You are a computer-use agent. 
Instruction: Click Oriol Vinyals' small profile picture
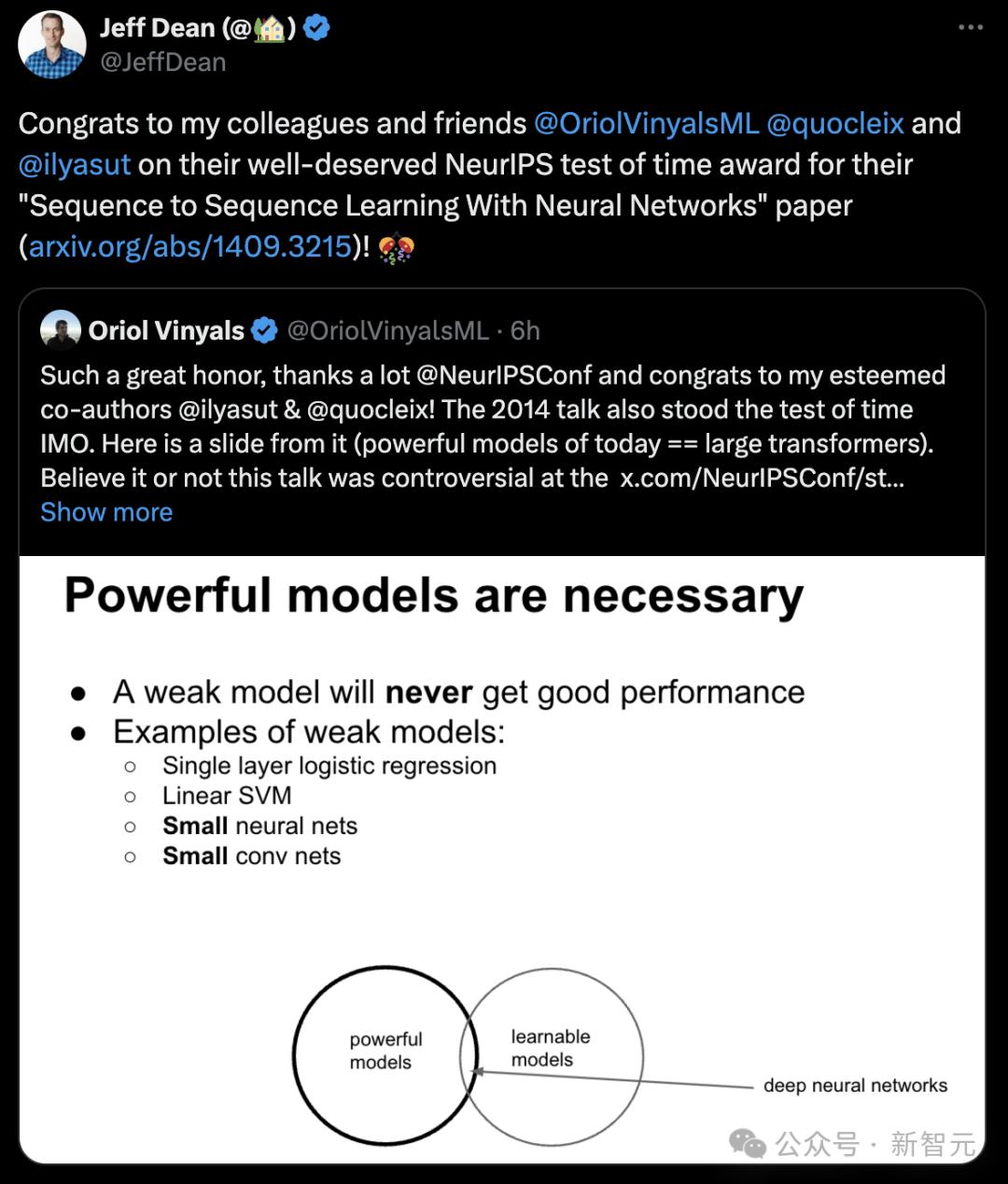60,330
